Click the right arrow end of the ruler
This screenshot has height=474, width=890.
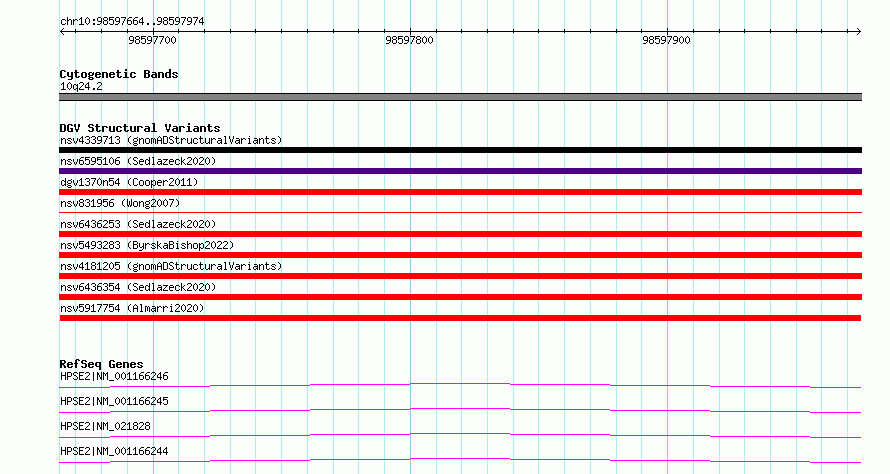(858, 32)
